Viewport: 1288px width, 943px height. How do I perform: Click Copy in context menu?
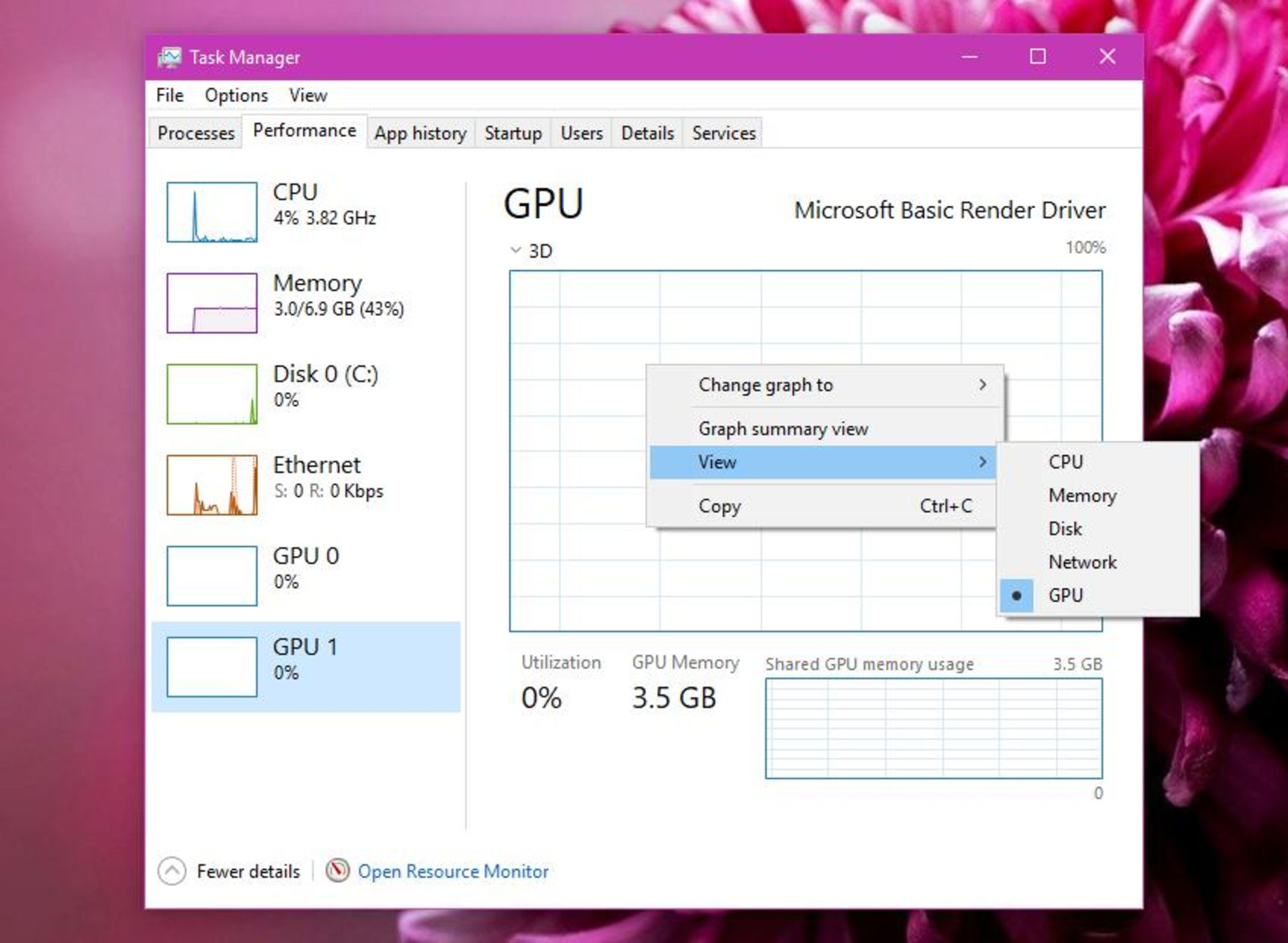point(719,506)
